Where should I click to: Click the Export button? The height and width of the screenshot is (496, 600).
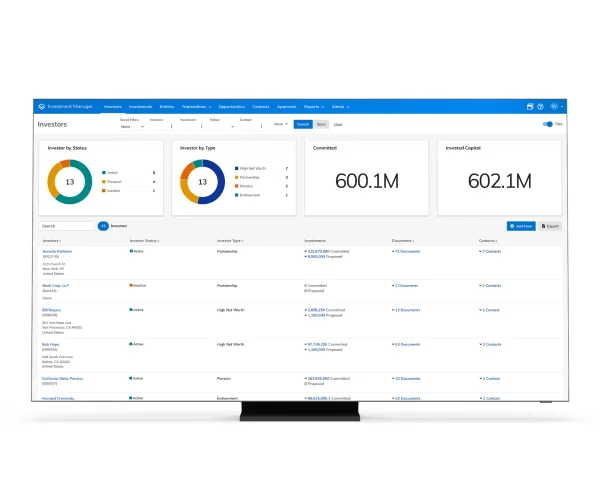[x=550, y=226]
